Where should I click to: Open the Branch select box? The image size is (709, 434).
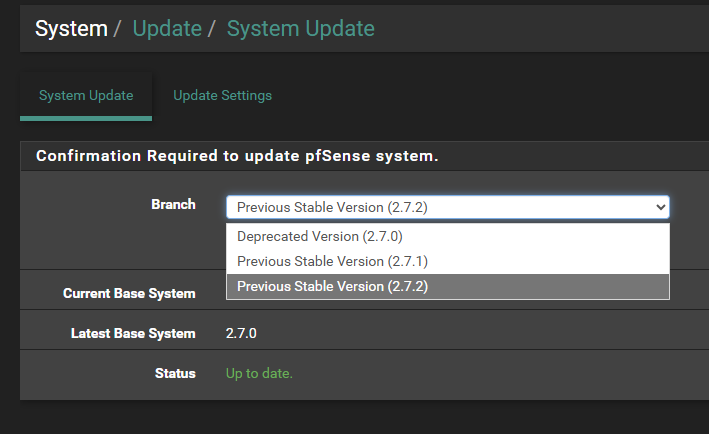(448, 207)
